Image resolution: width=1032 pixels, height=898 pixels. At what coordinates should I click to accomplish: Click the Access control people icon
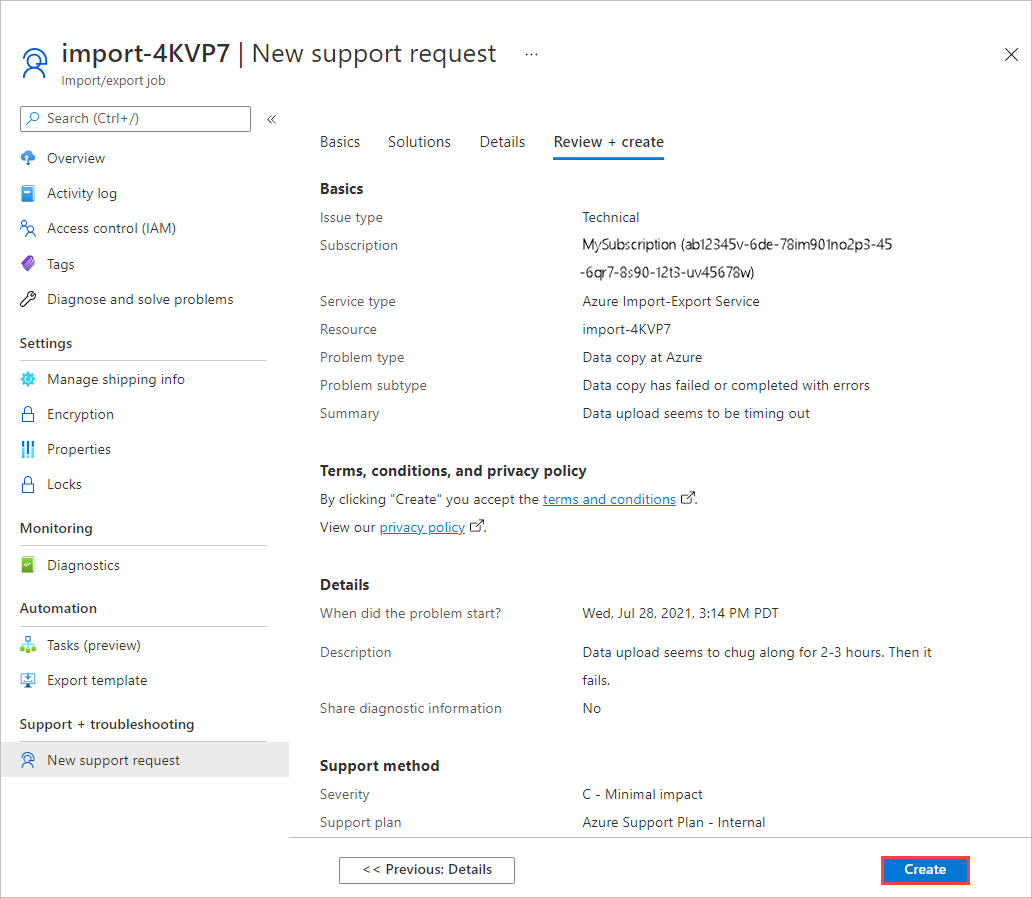(x=28, y=228)
